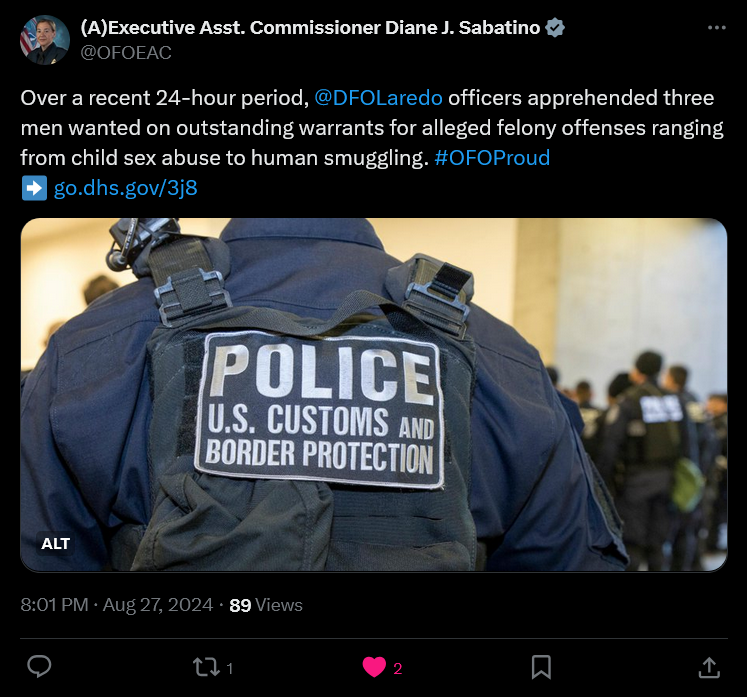This screenshot has width=747, height=697.
Task: Open the reply comment icon
Action: (x=39, y=667)
